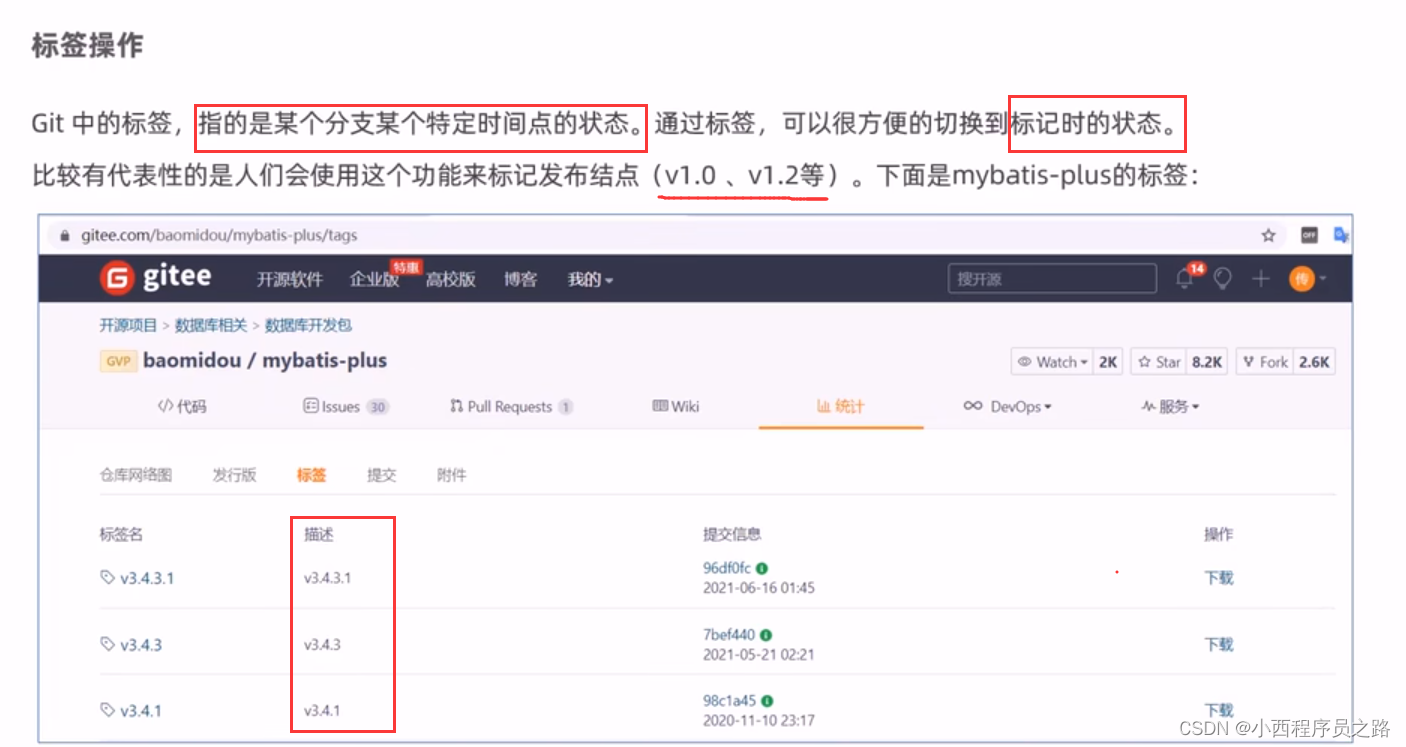Image resolution: width=1406 pixels, height=747 pixels.
Task: Click the plus icon in header
Action: click(1260, 279)
